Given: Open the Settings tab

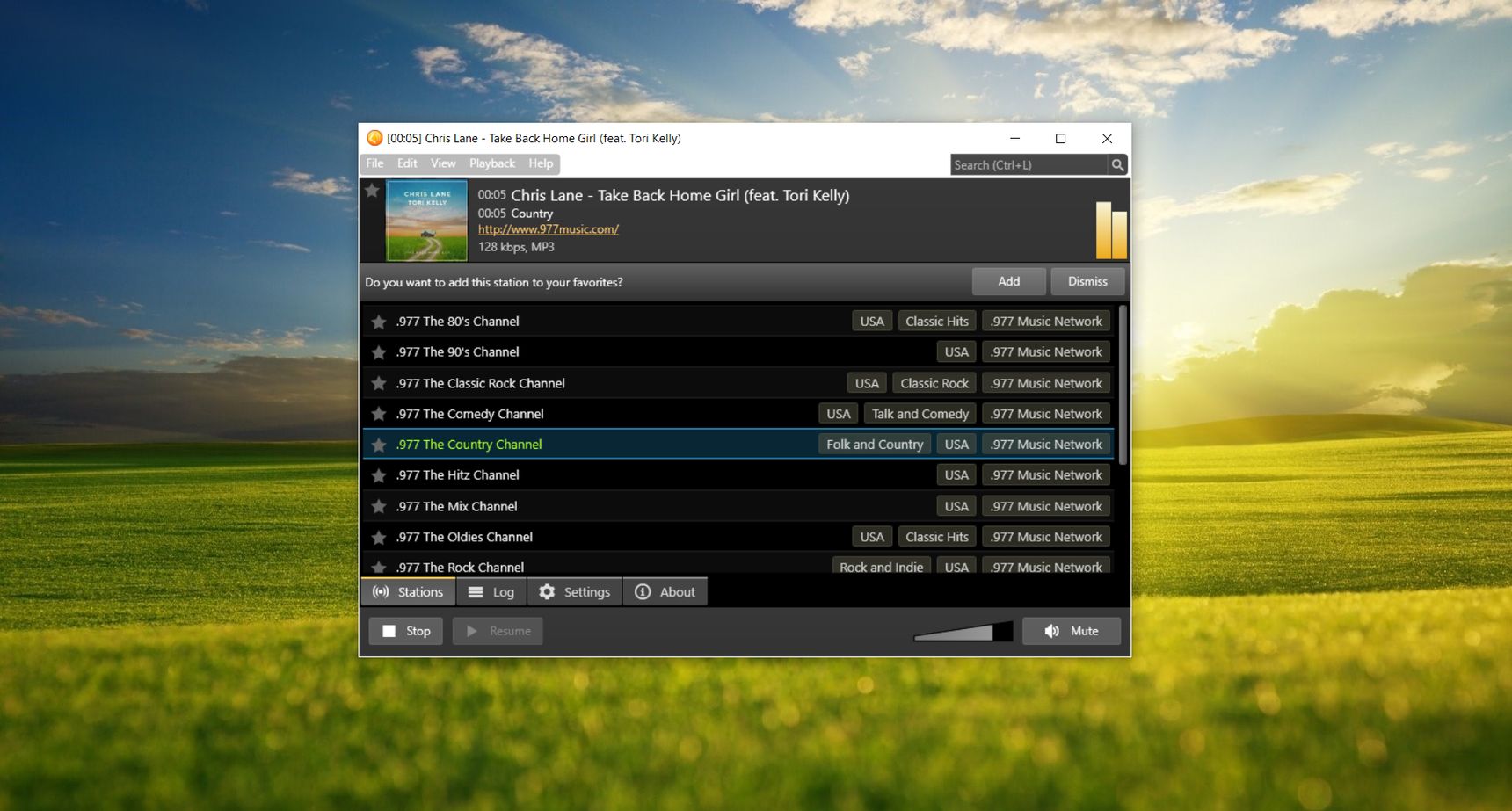Looking at the screenshot, I should pyautogui.click(x=575, y=592).
